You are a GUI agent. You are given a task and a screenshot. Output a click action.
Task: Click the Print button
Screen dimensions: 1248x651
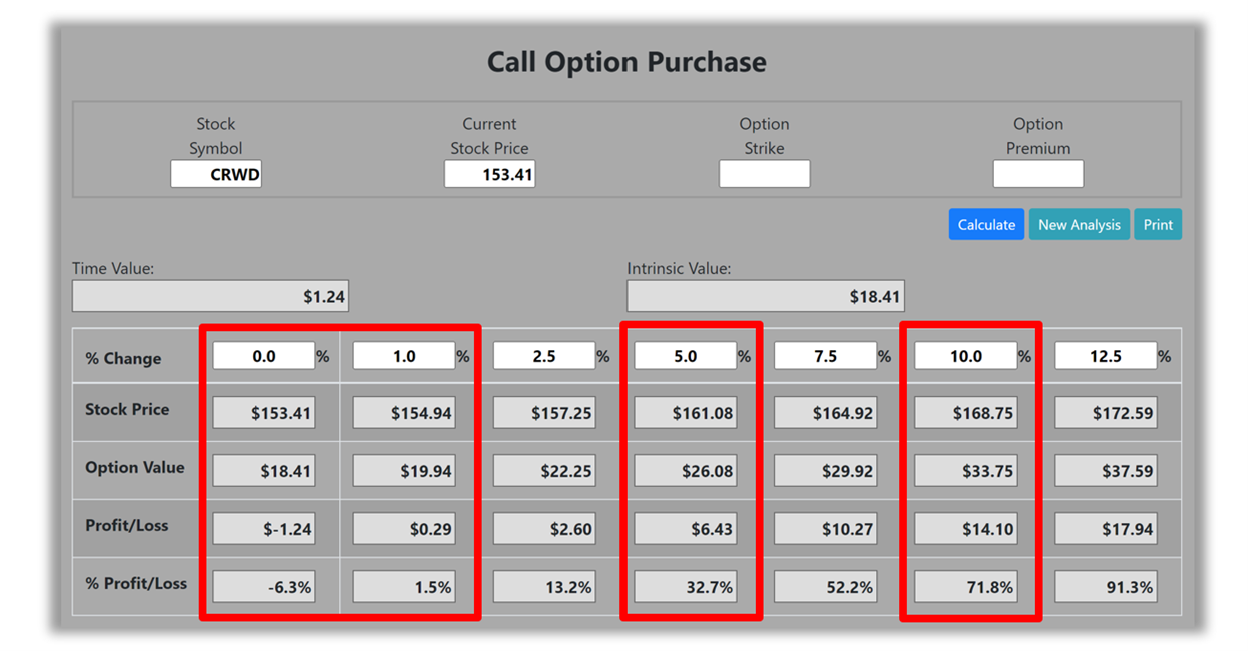(1158, 224)
